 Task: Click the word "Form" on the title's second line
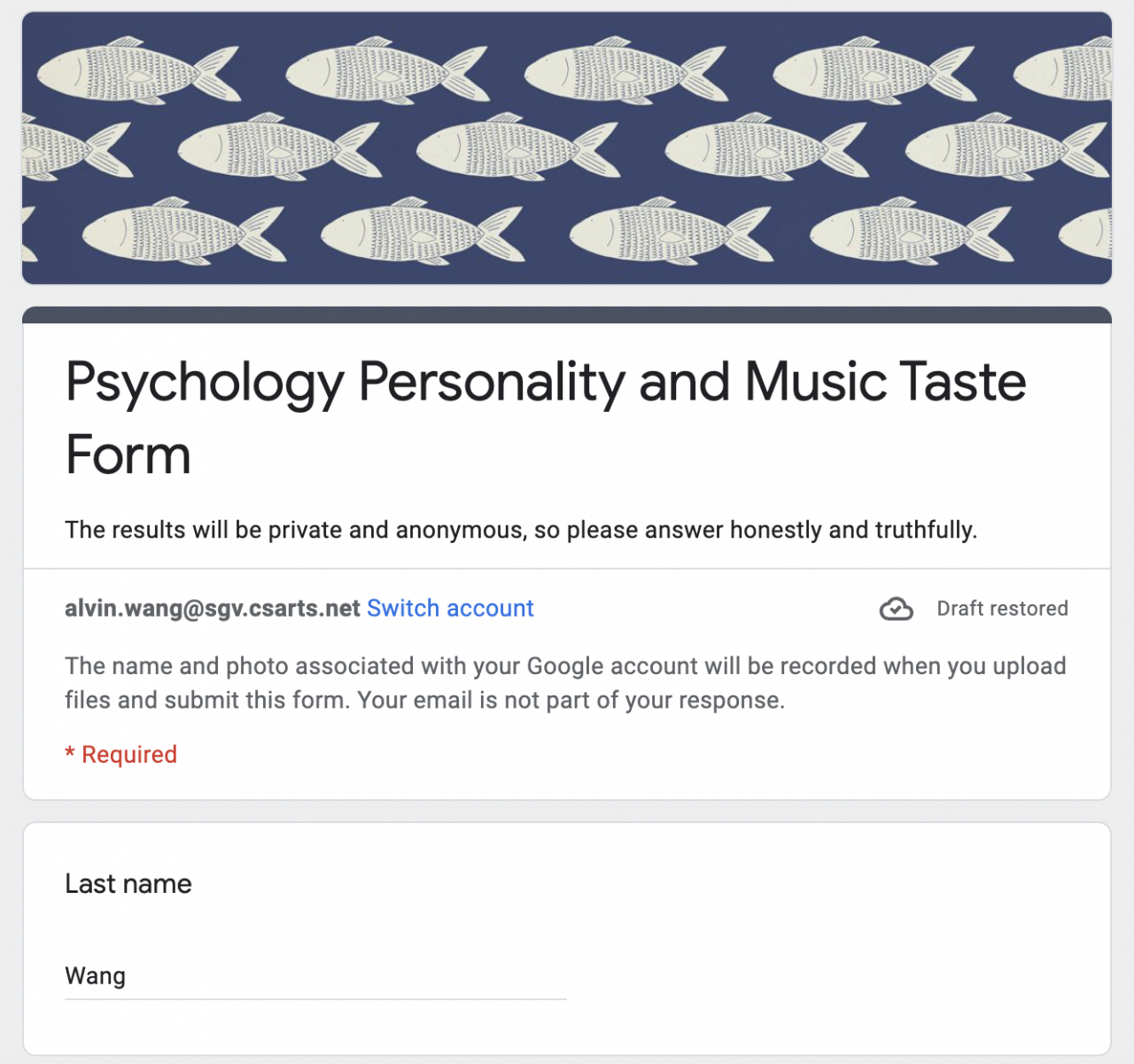(x=128, y=455)
